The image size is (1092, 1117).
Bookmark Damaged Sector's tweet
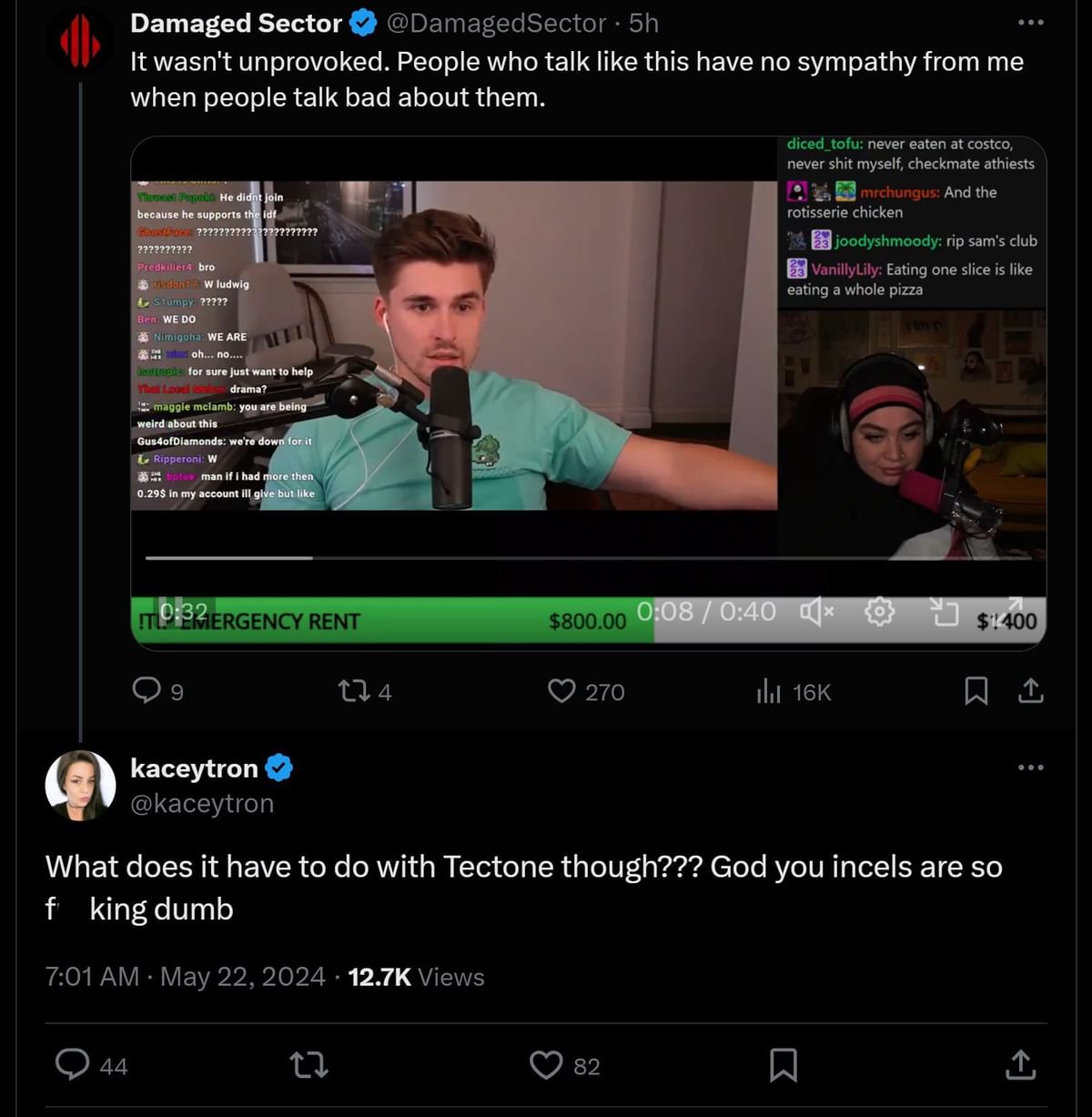coord(977,692)
